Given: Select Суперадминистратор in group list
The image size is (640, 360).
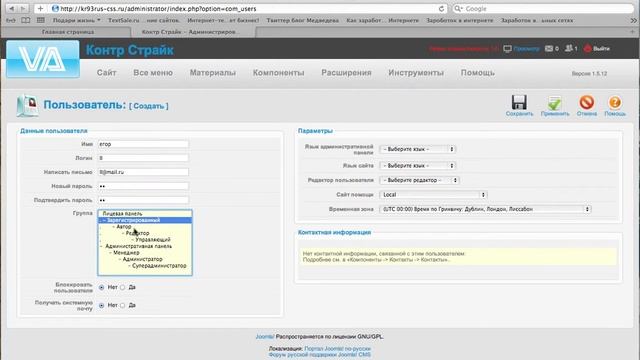Looking at the screenshot, I should pyautogui.click(x=145, y=266).
